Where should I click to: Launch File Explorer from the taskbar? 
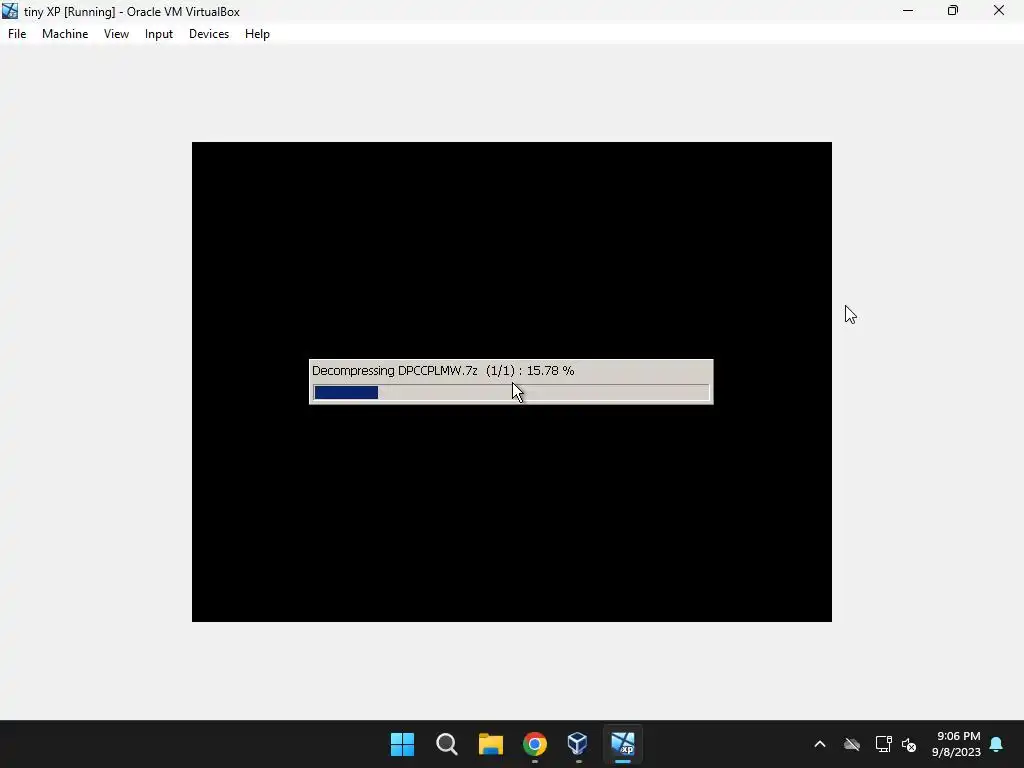tap(490, 744)
